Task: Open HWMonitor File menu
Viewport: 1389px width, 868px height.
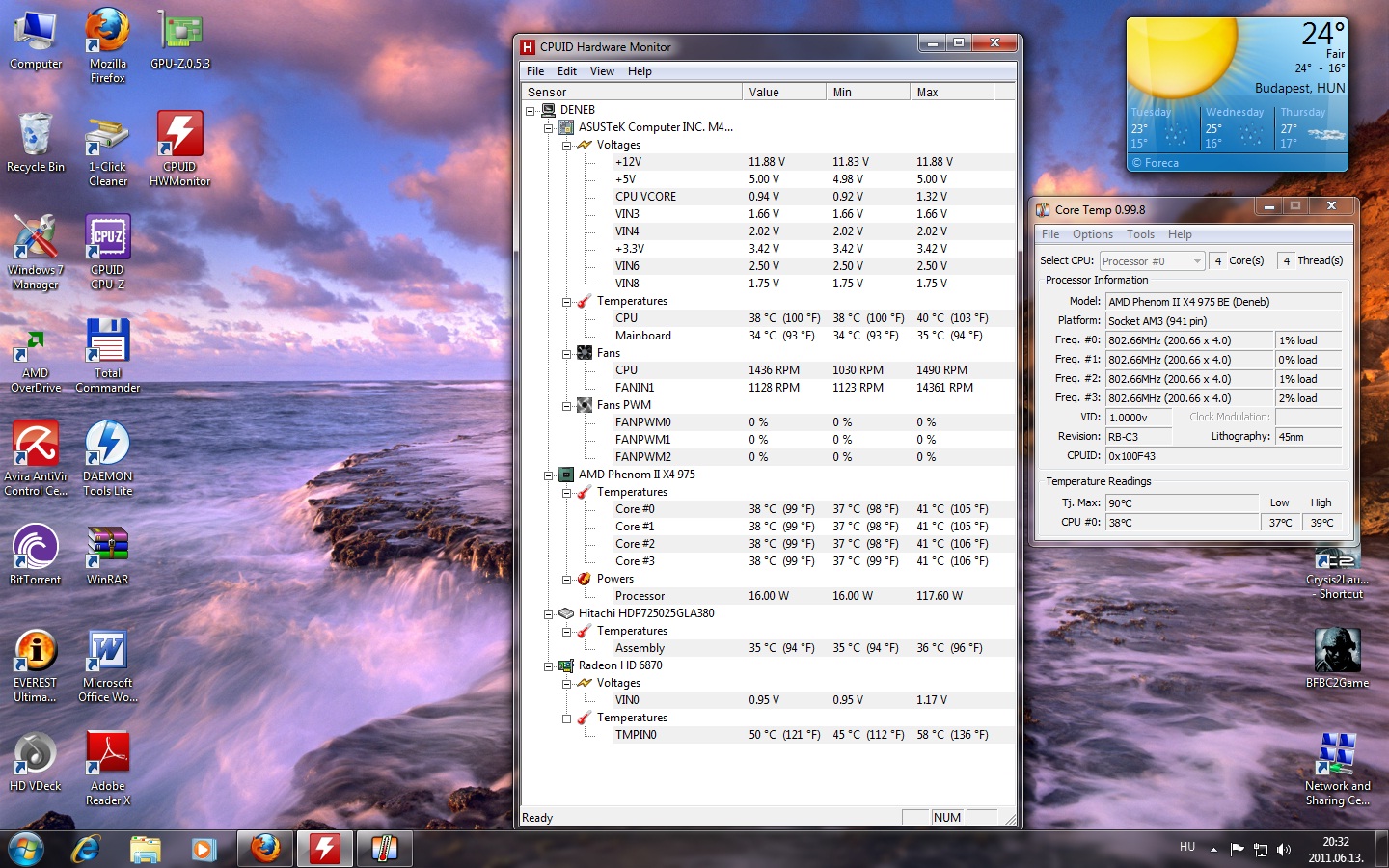Action: pos(535,71)
